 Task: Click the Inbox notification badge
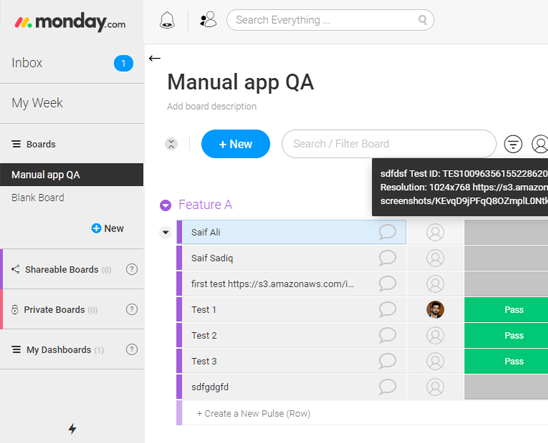[x=123, y=63]
